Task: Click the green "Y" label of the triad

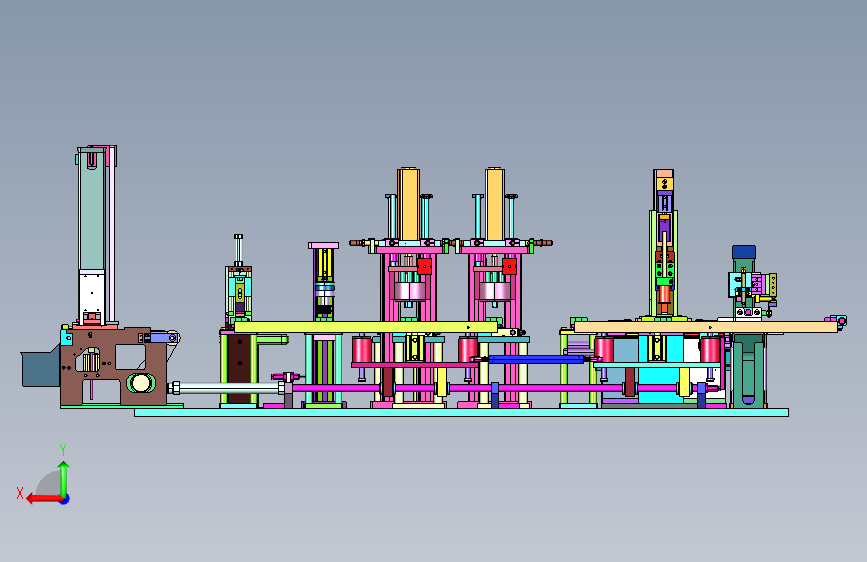Action: click(63, 449)
